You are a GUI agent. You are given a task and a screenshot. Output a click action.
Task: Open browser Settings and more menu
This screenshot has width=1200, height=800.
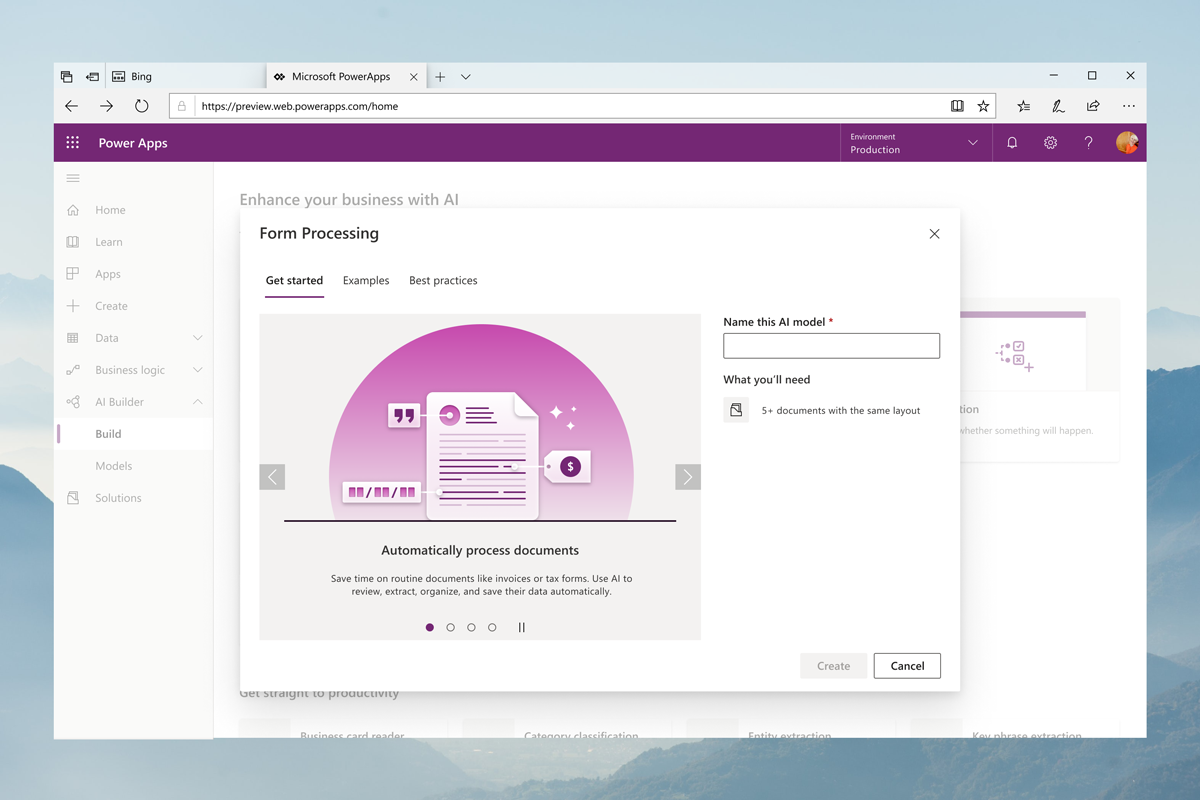[1129, 106]
